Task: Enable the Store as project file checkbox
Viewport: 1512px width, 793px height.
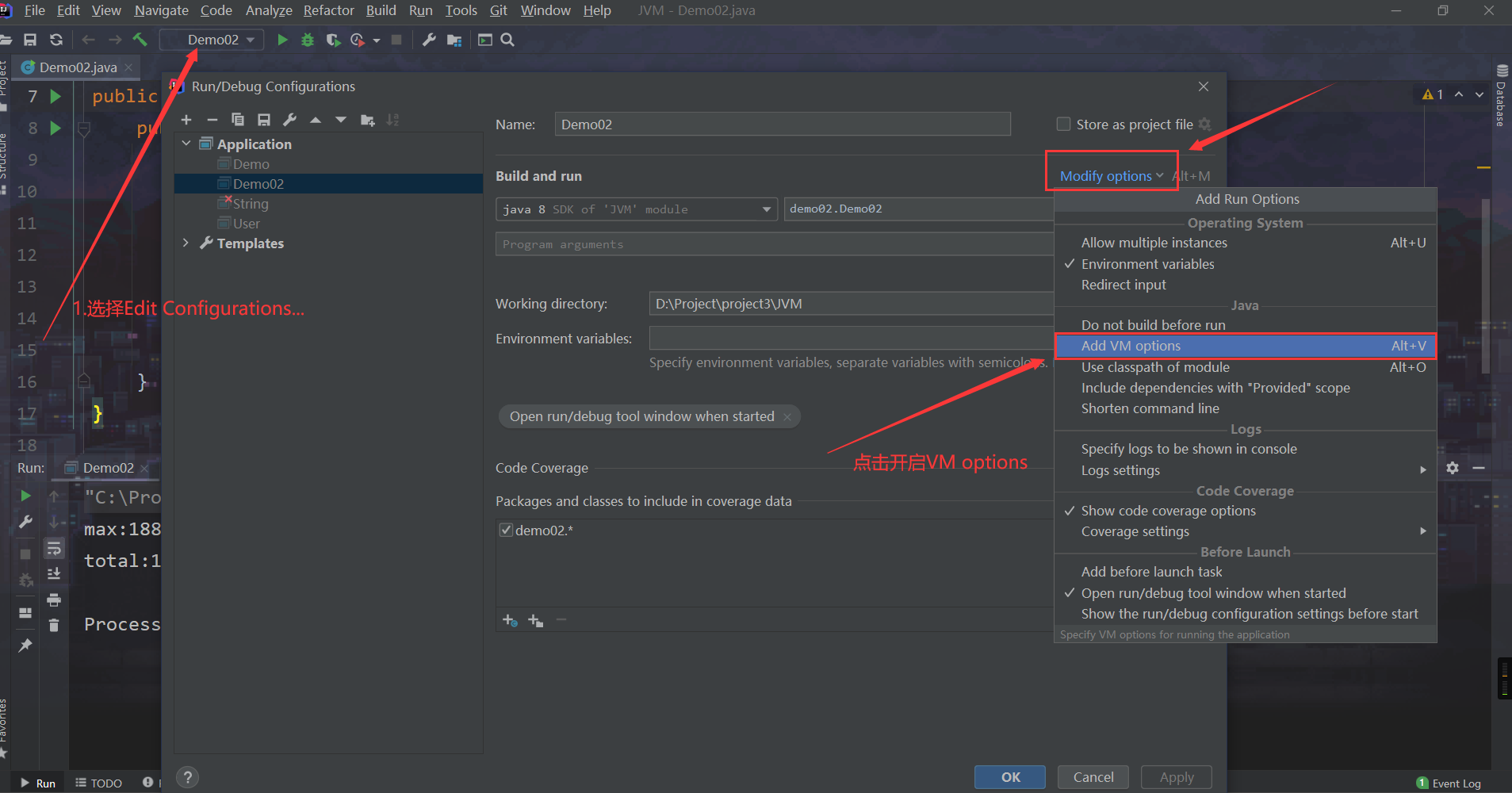Action: coord(1064,125)
